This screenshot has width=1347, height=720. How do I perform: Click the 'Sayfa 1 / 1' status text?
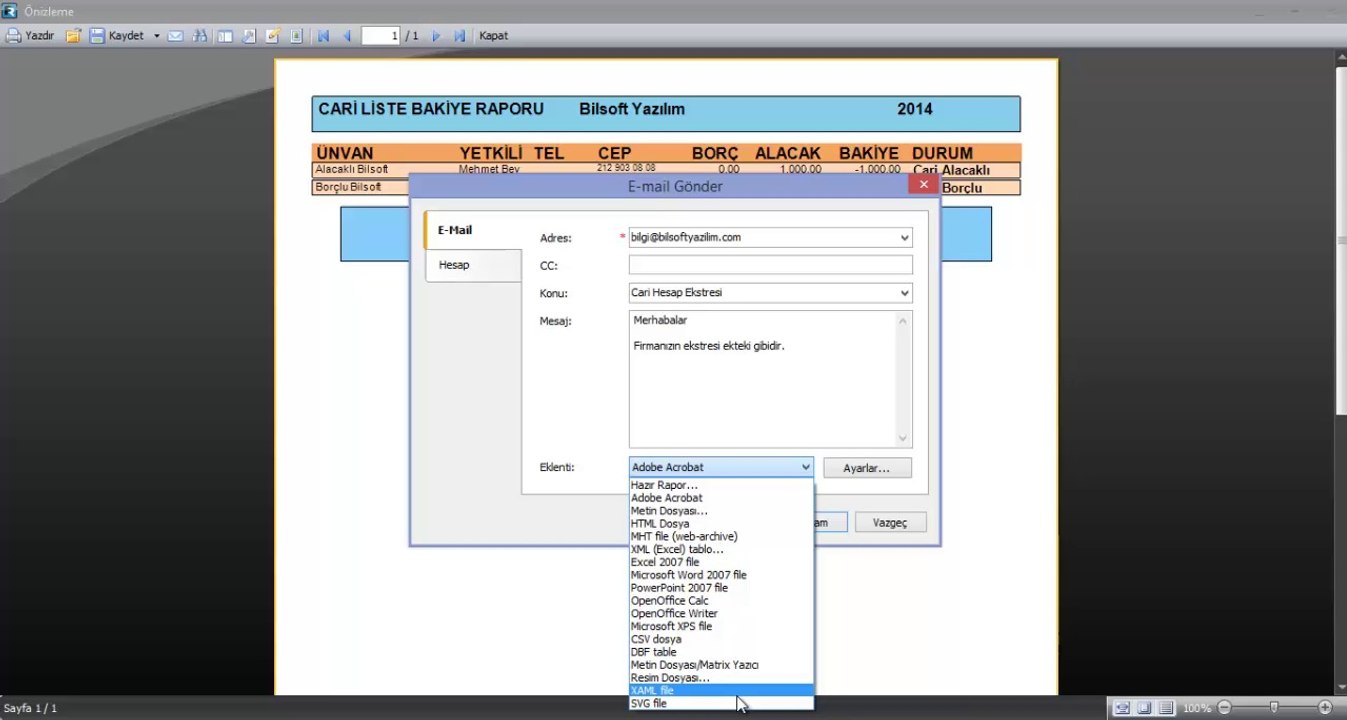click(31, 708)
